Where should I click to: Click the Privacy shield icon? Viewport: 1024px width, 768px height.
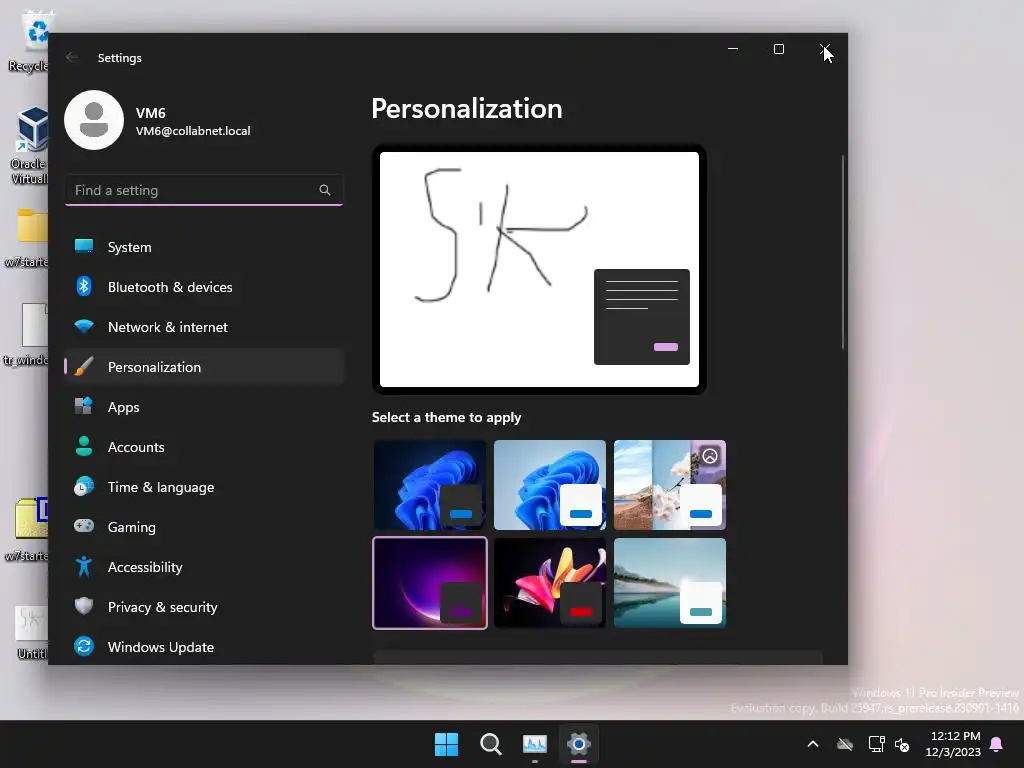pyautogui.click(x=84, y=606)
